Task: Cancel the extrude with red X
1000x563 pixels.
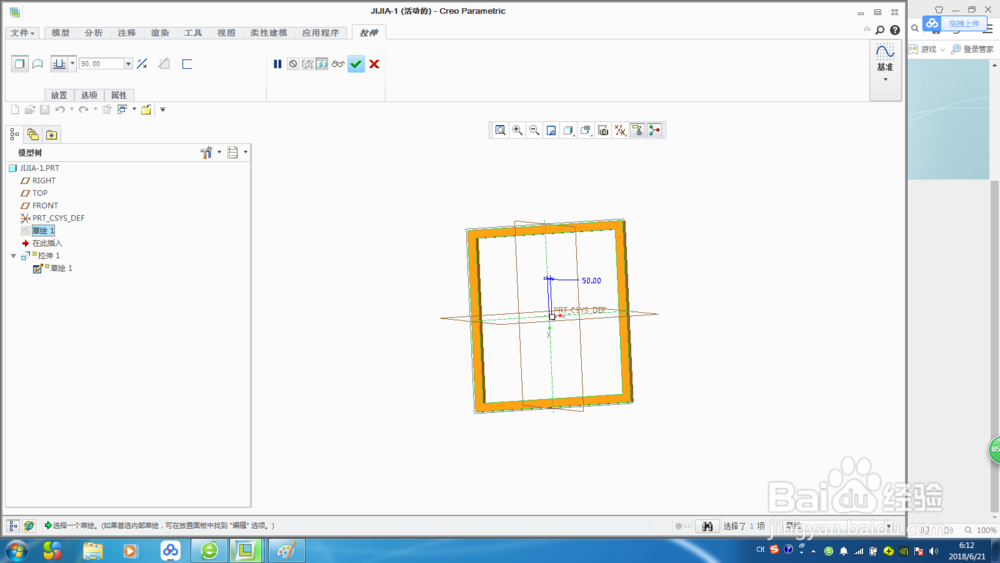Action: point(374,64)
